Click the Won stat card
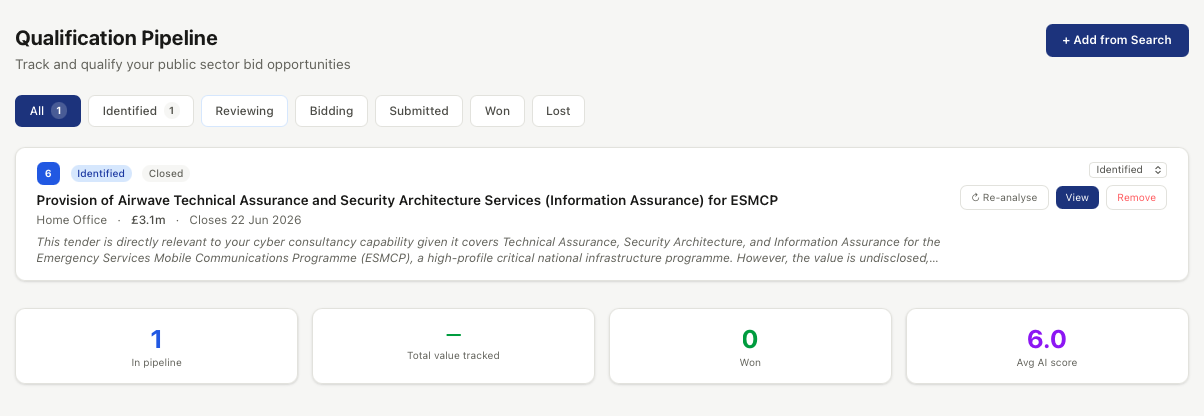The image size is (1204, 416). point(750,346)
